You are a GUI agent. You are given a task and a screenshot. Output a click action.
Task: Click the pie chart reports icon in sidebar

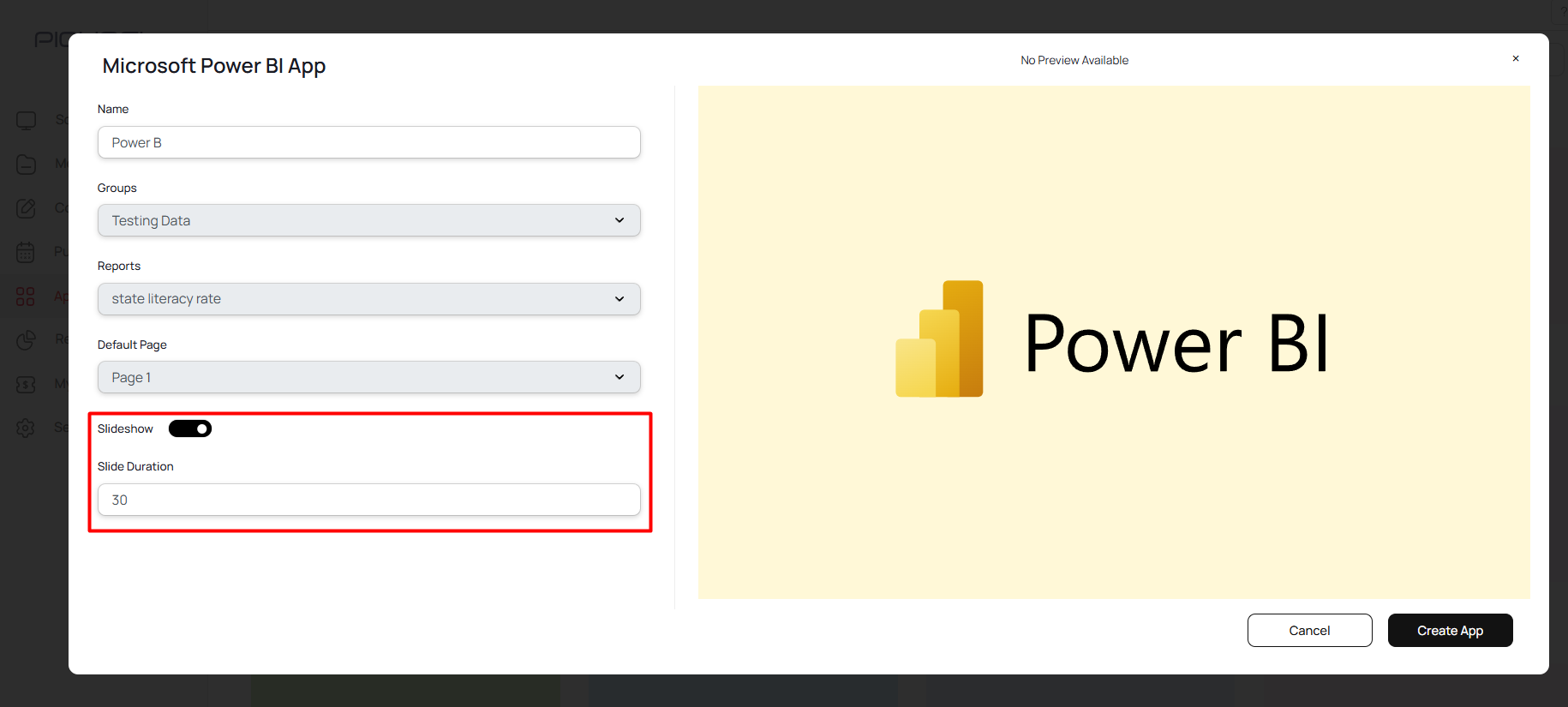click(x=27, y=340)
